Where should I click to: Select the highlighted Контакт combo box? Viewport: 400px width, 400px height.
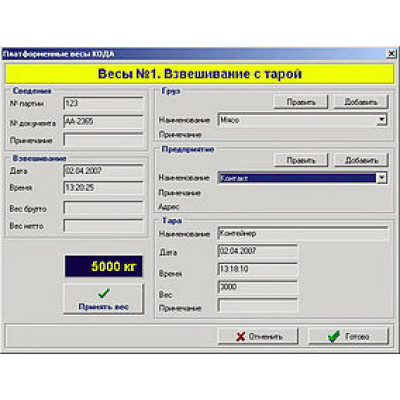coord(302,178)
